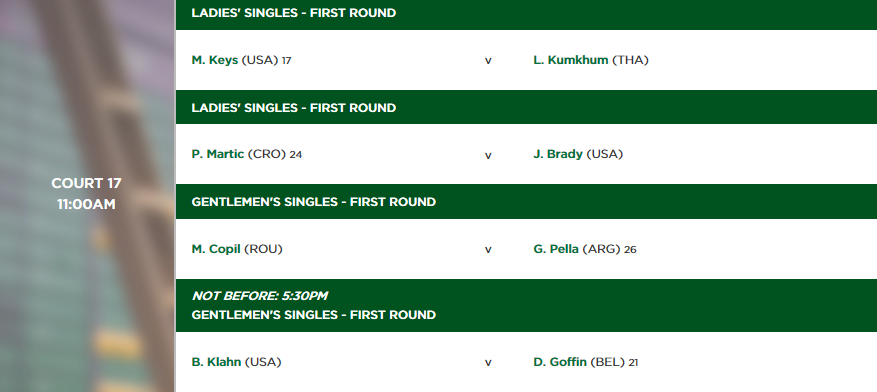Click seed number 26 beside Pella
Image resolution: width=877 pixels, height=392 pixels.
tap(630, 249)
